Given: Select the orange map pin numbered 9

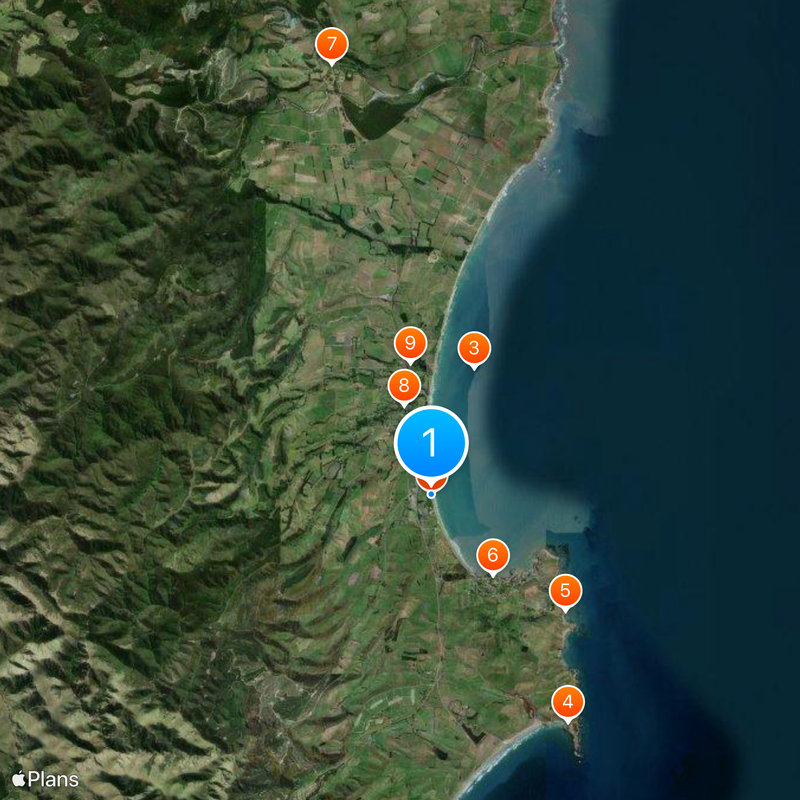Looking at the screenshot, I should [x=409, y=343].
